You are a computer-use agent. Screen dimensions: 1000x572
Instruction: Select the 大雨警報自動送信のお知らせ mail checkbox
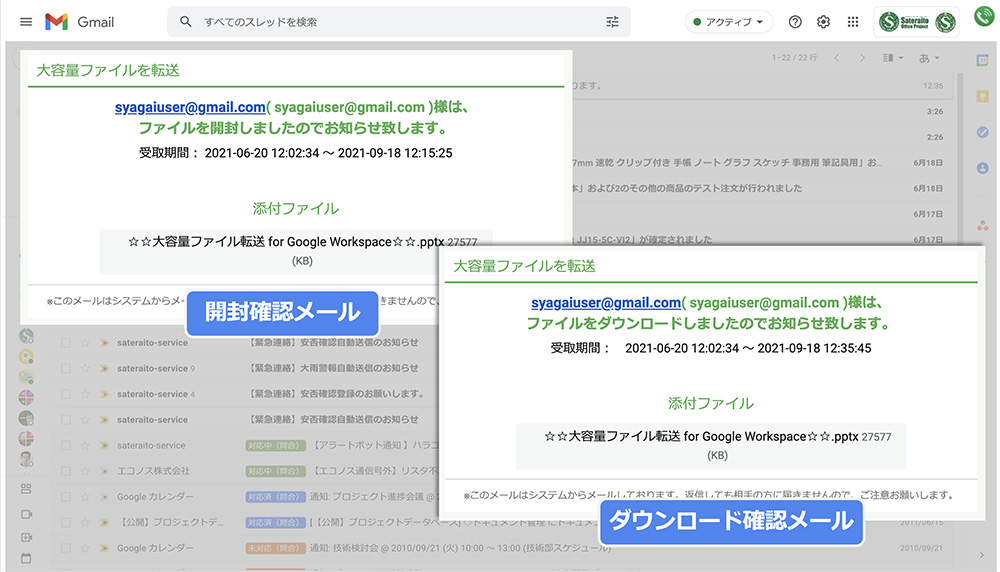[66, 369]
